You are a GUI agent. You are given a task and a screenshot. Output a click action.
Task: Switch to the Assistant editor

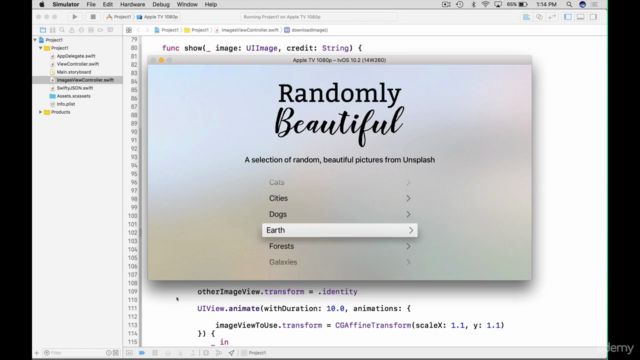click(x=540, y=17)
